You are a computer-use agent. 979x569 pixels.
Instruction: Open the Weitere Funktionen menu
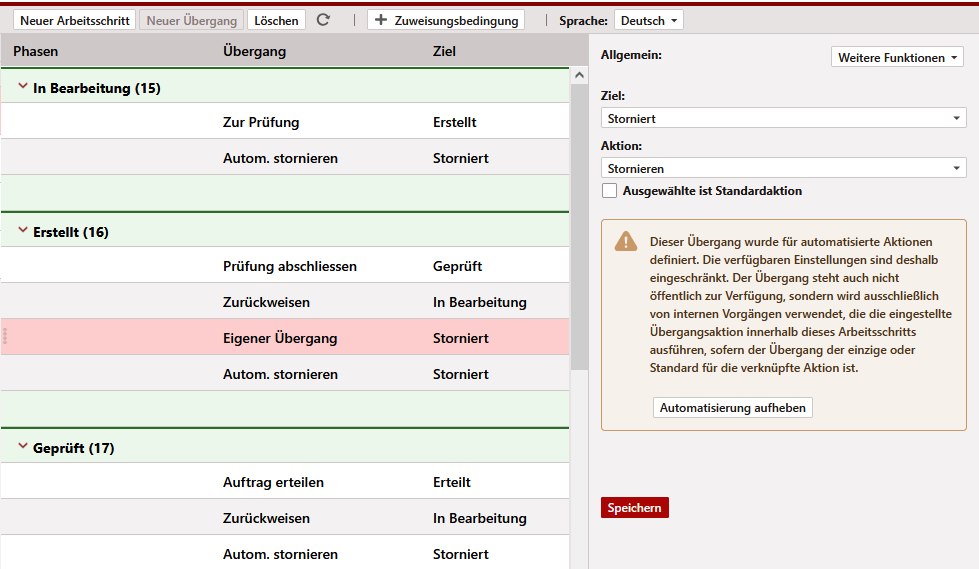click(896, 58)
